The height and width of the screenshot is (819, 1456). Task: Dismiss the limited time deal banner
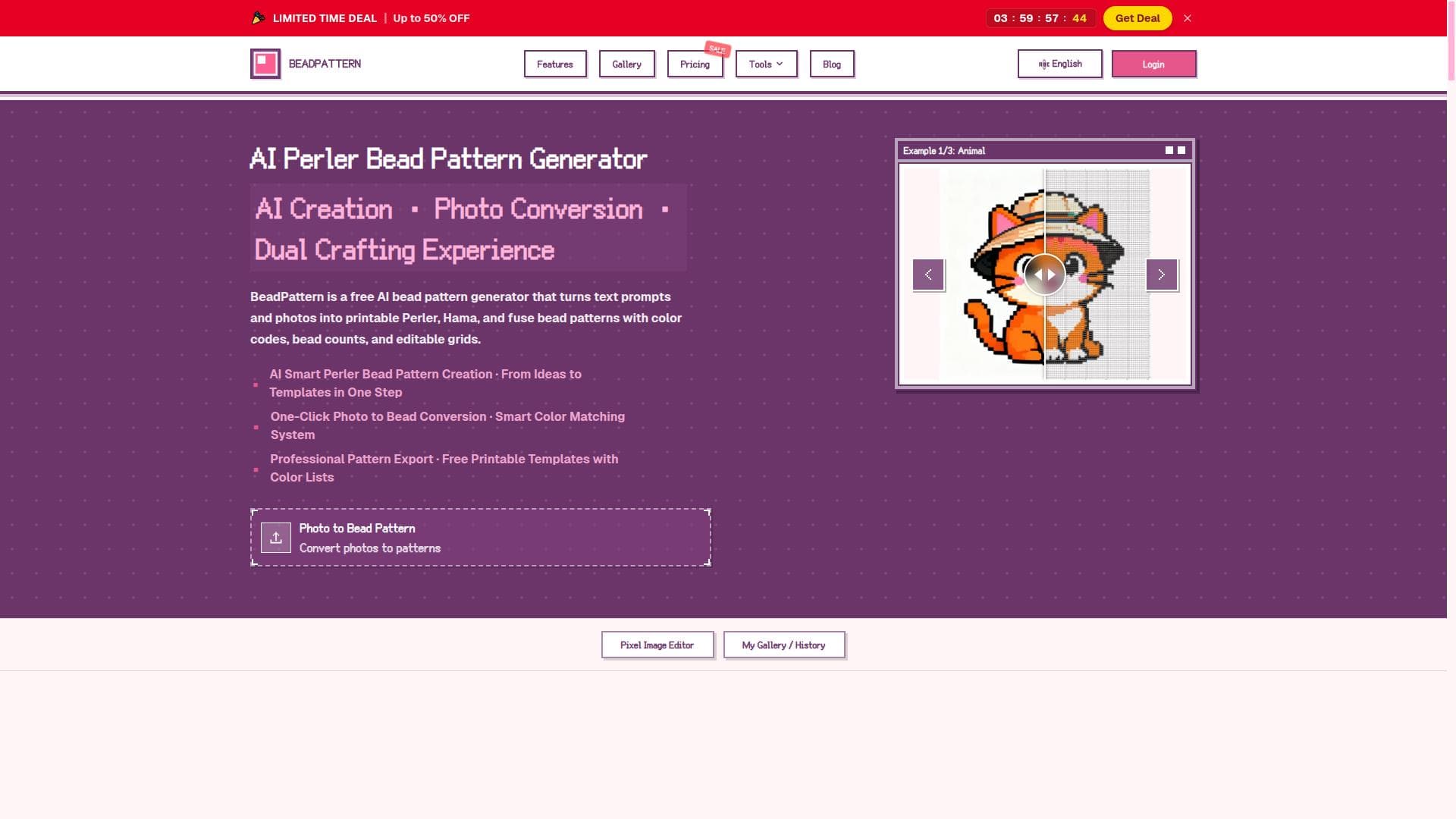click(1188, 18)
